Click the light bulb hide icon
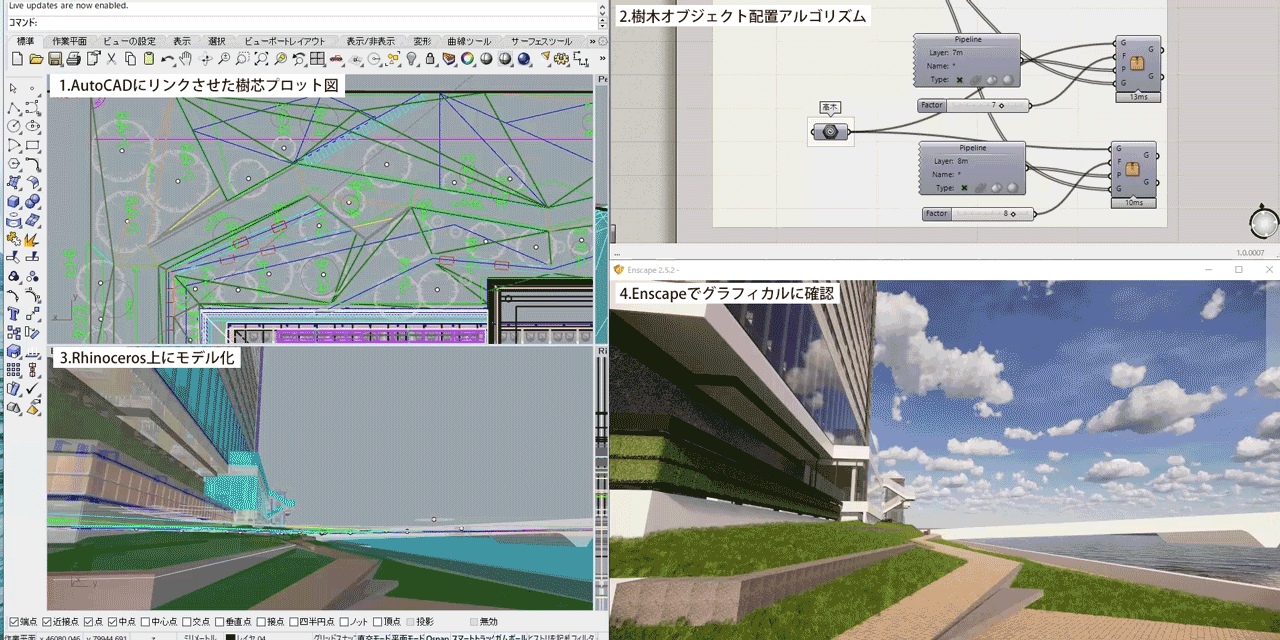Image resolution: width=1280 pixels, height=640 pixels. click(411, 60)
